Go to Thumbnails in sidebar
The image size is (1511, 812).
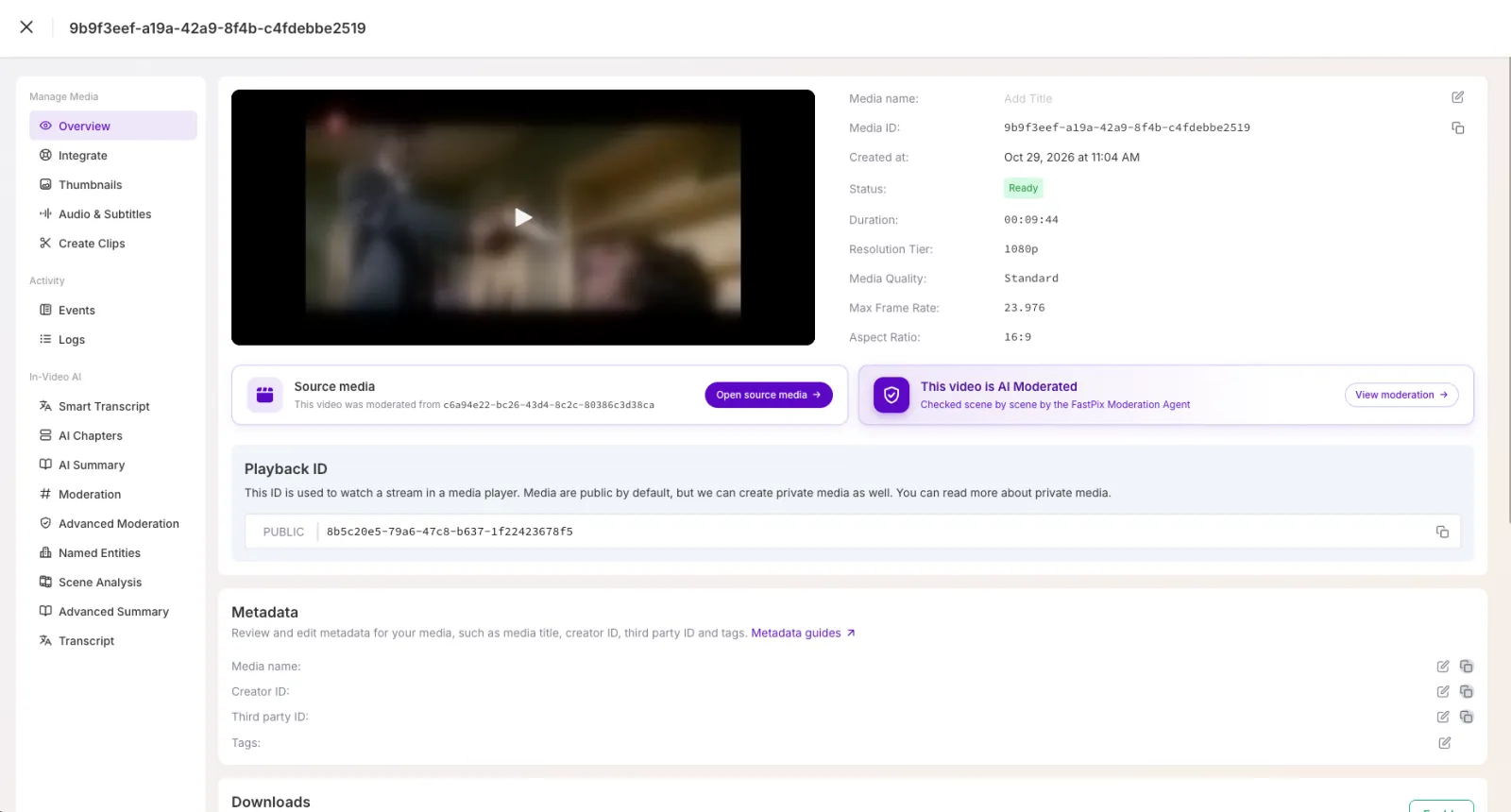tap(113, 184)
